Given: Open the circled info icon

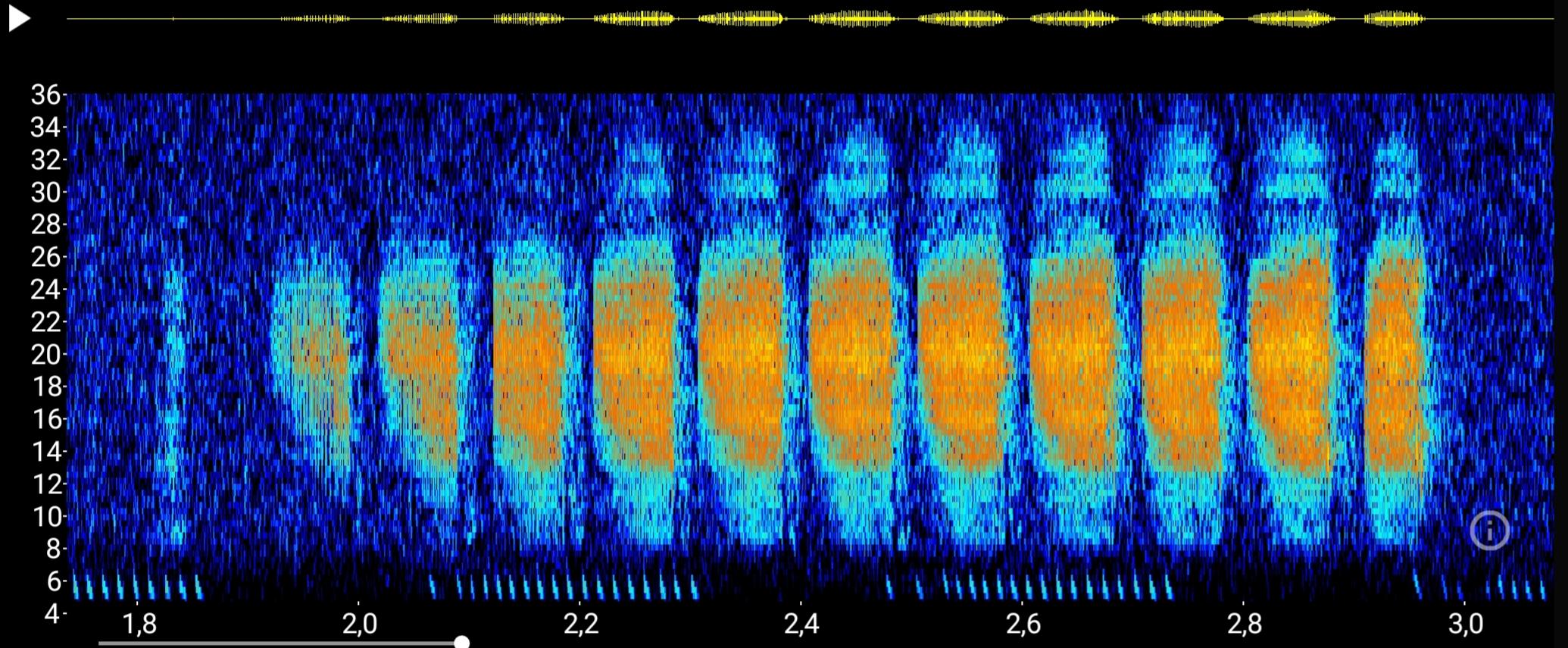Looking at the screenshot, I should (x=1489, y=530).
